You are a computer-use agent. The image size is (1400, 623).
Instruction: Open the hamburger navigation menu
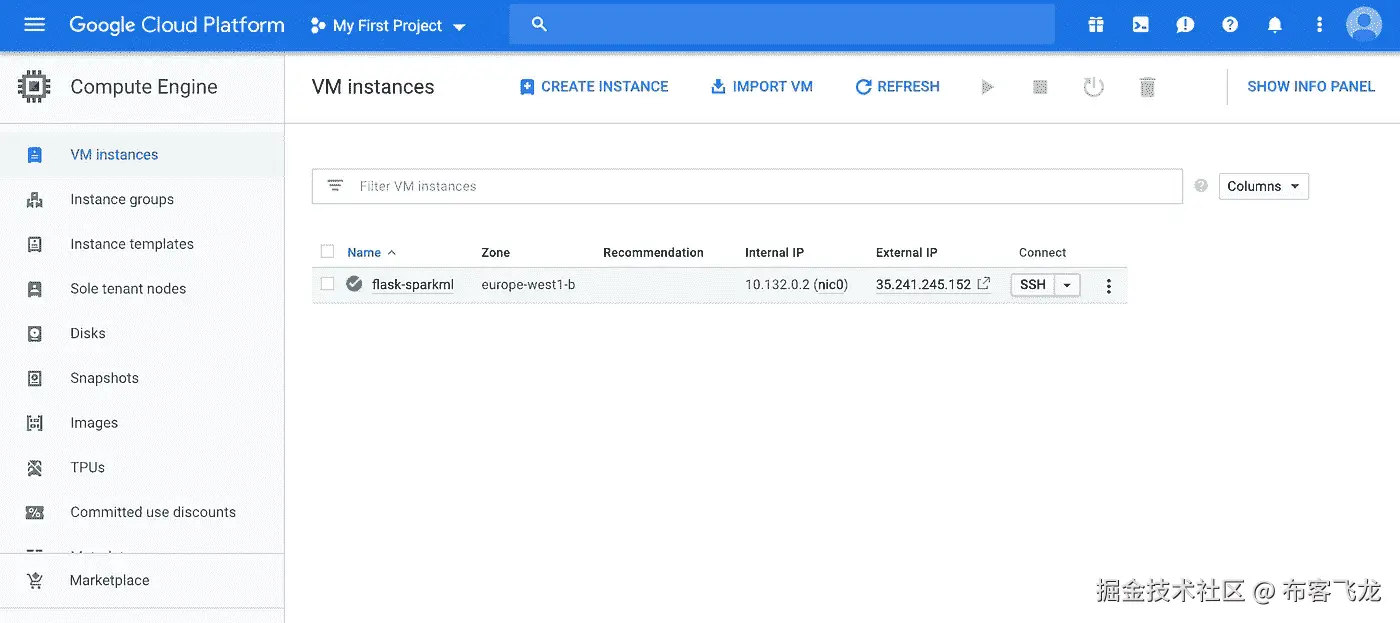[x=35, y=25]
